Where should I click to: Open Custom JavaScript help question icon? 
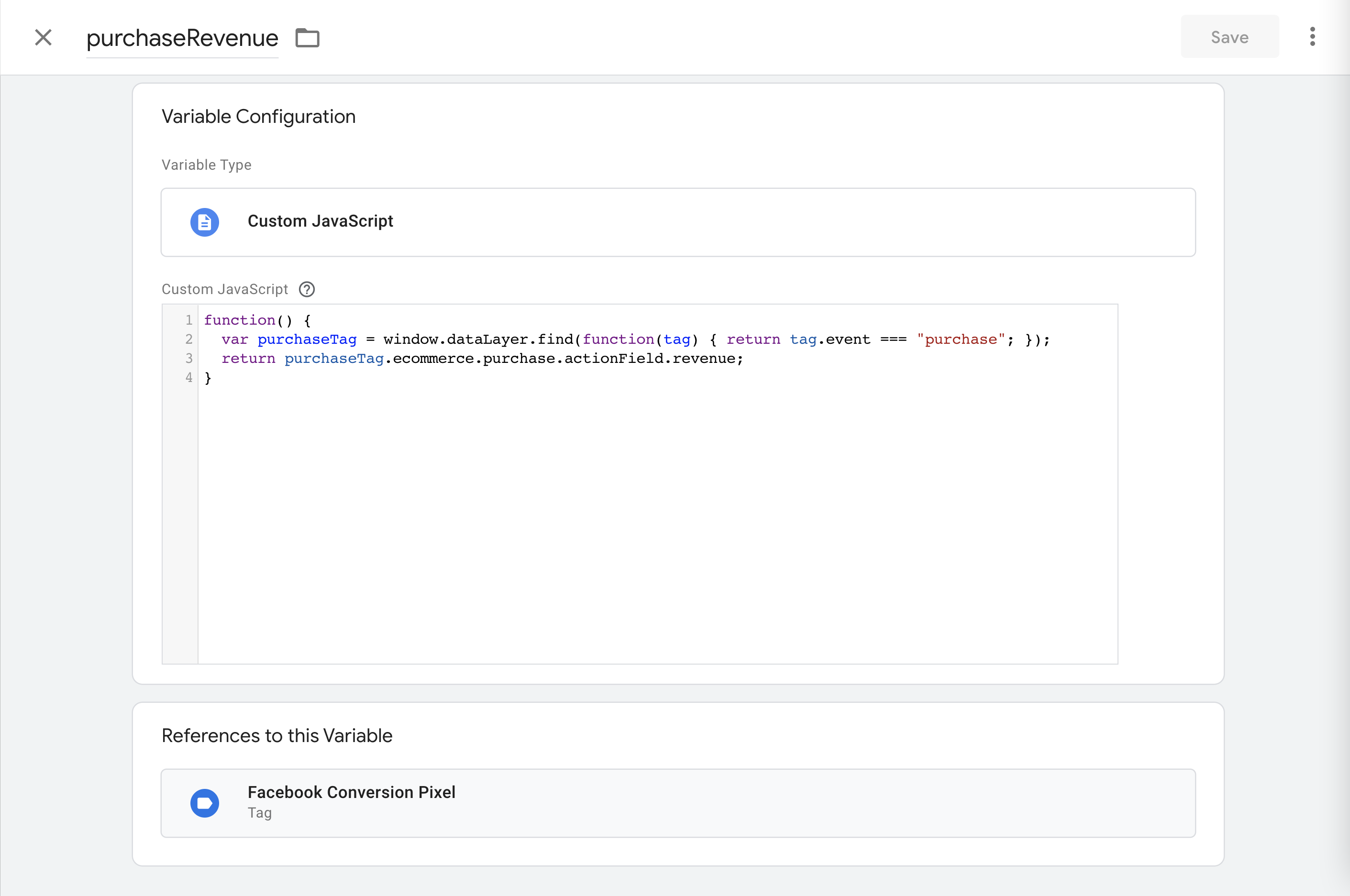pos(307,289)
